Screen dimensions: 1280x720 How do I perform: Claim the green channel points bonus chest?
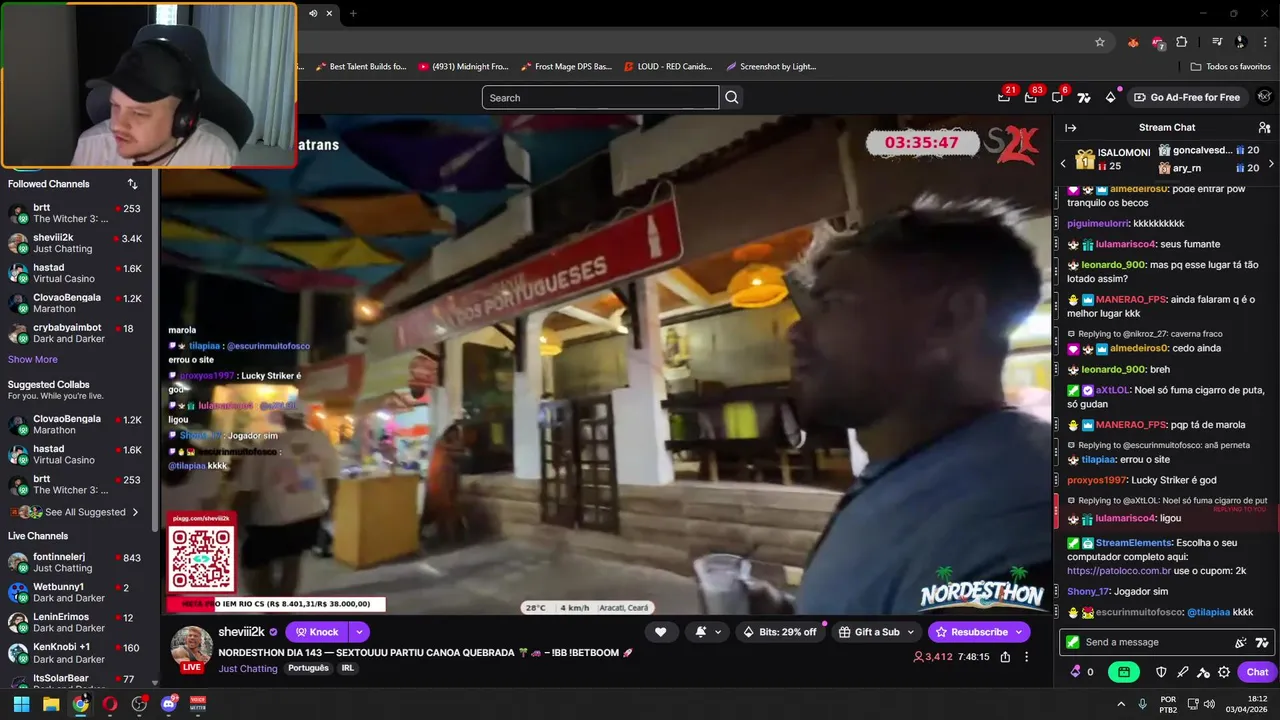click(x=1124, y=672)
